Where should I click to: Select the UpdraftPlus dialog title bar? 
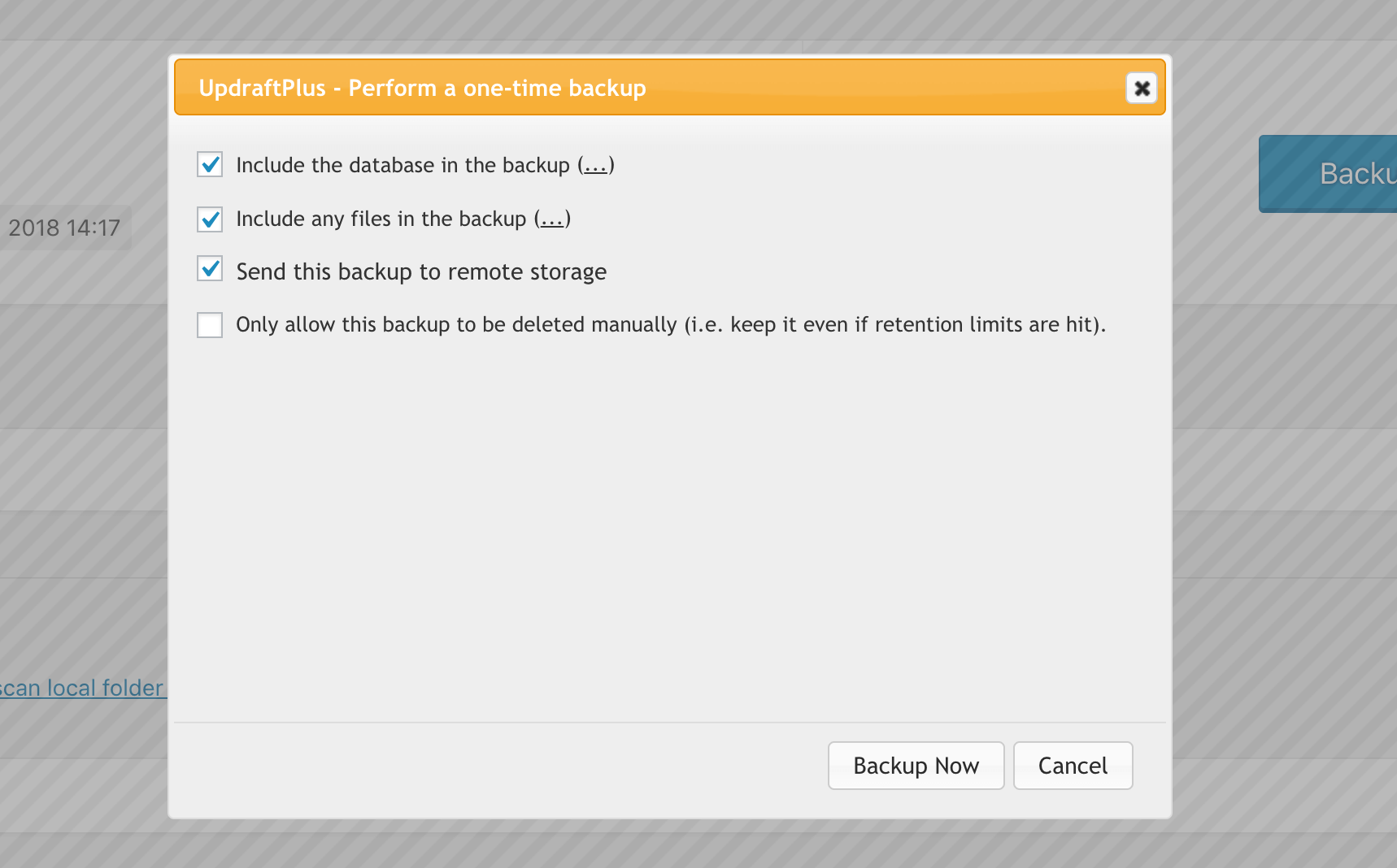(x=670, y=87)
